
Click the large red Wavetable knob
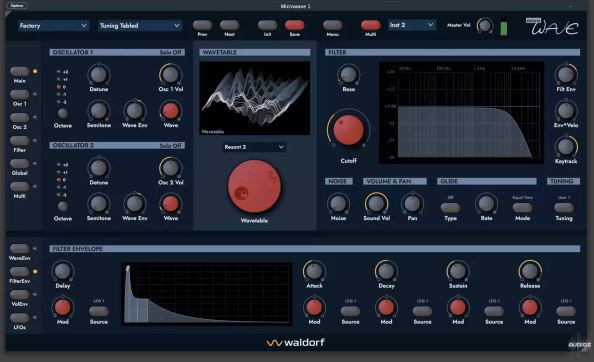254,186
